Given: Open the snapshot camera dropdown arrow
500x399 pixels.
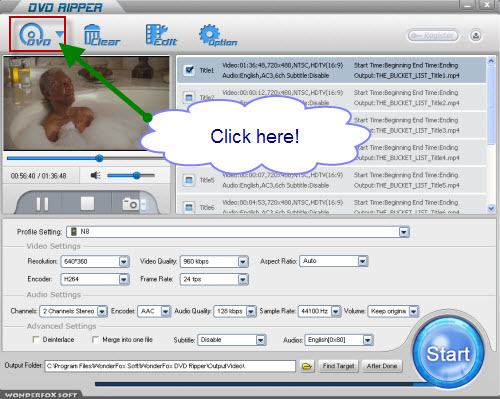Looking at the screenshot, I should tap(143, 205).
